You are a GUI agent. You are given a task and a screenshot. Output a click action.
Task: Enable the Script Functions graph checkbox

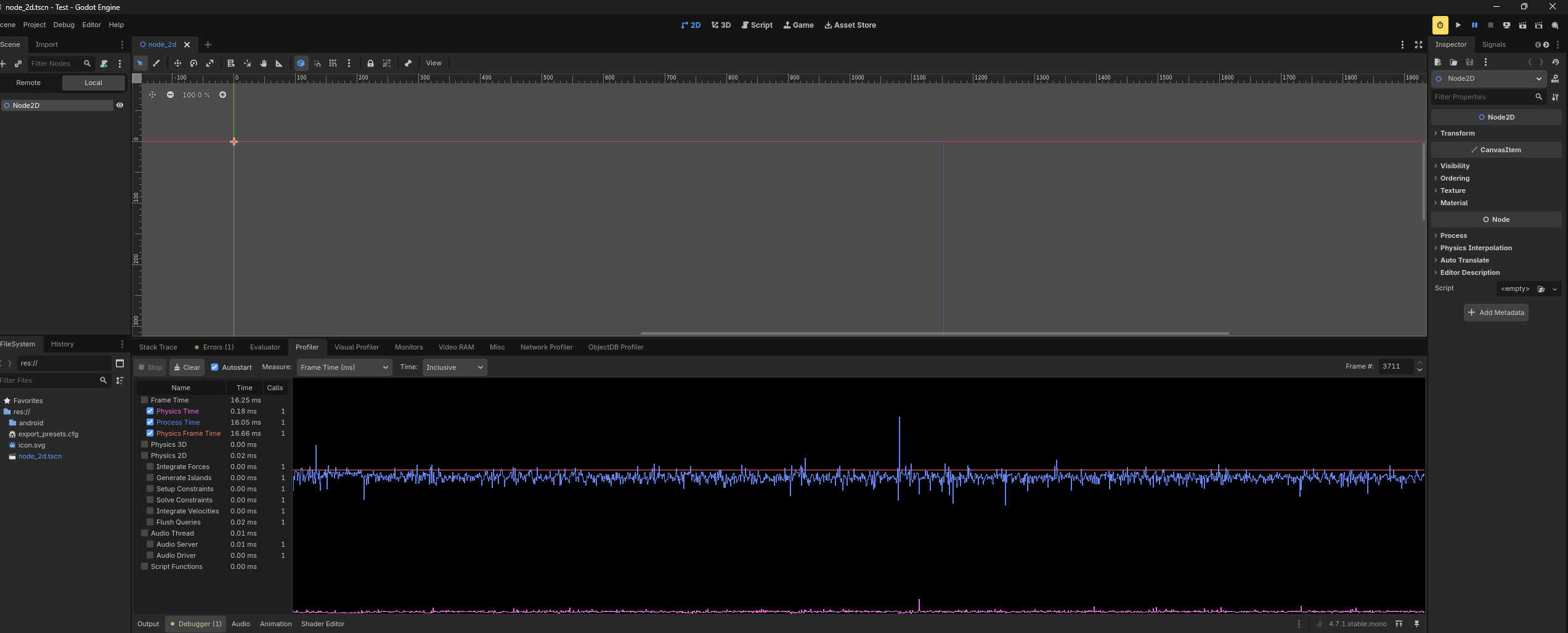(145, 566)
